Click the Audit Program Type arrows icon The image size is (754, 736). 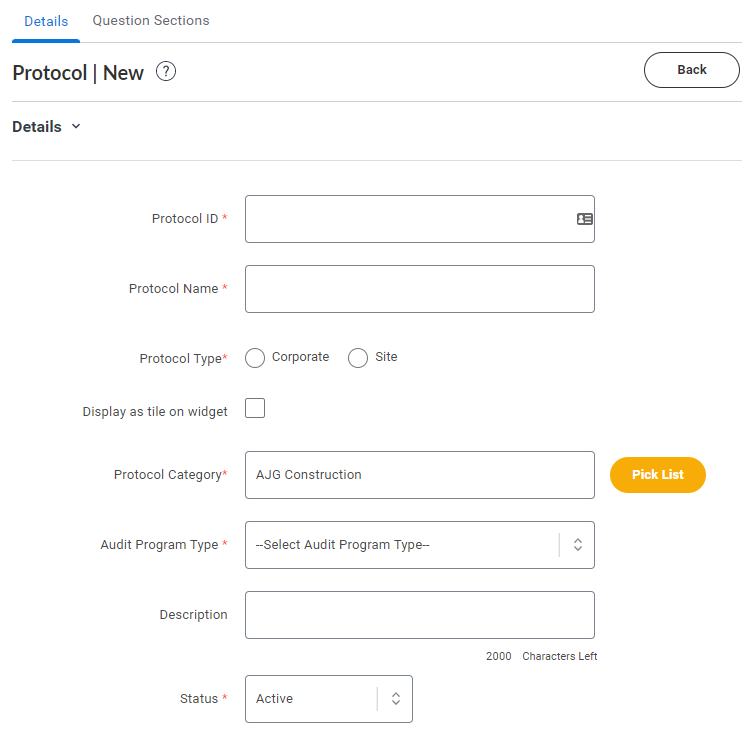tap(578, 545)
